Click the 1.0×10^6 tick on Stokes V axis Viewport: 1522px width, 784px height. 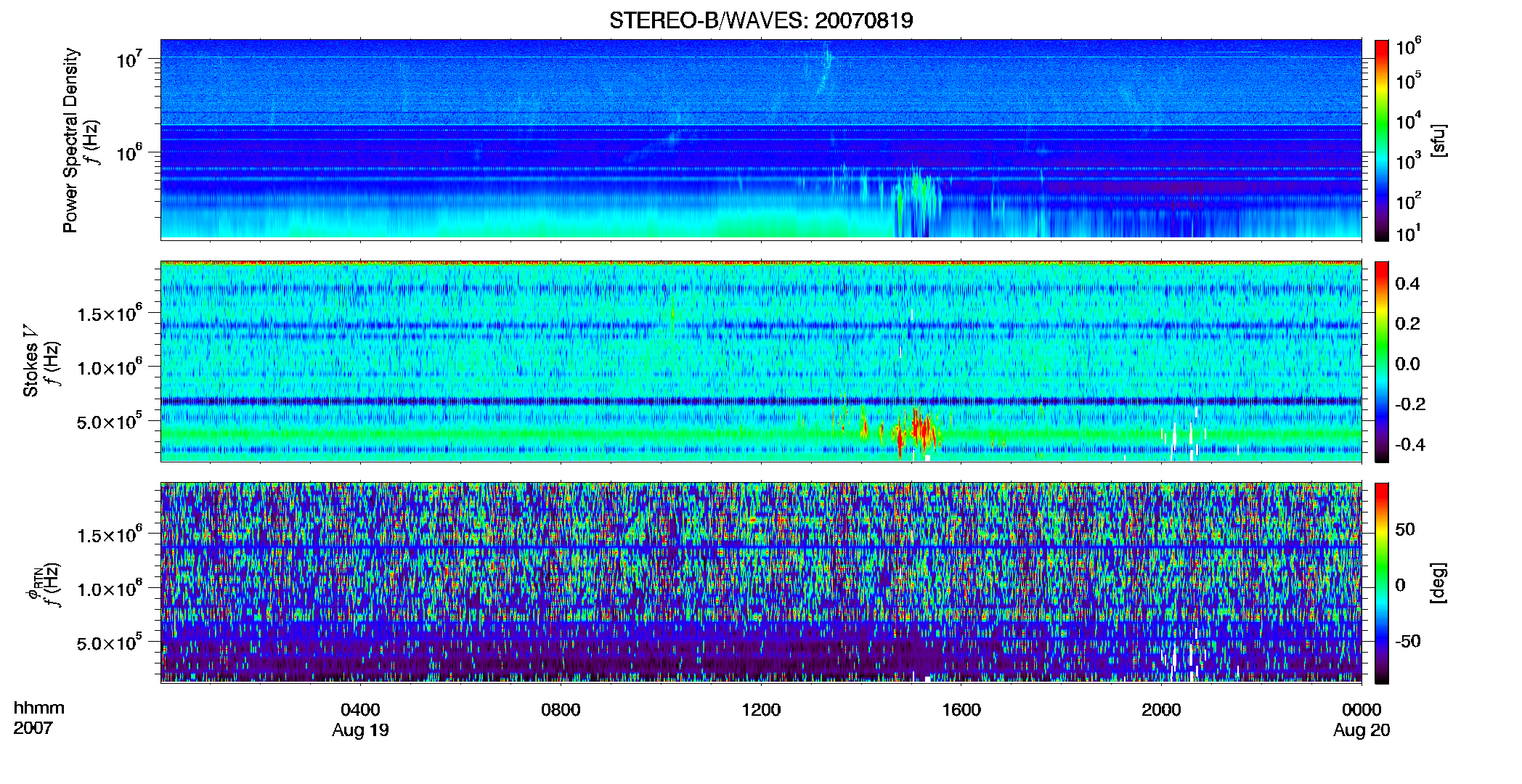109,367
